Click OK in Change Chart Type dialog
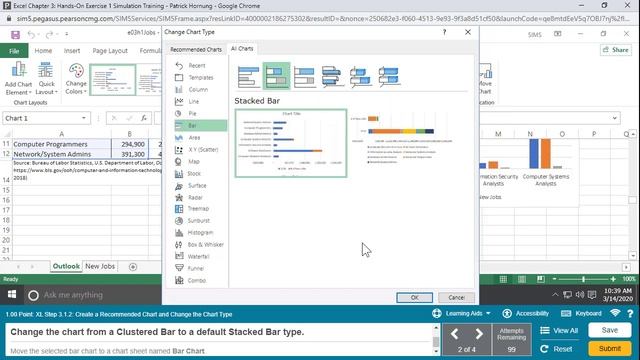The height and width of the screenshot is (360, 640). [x=414, y=298]
